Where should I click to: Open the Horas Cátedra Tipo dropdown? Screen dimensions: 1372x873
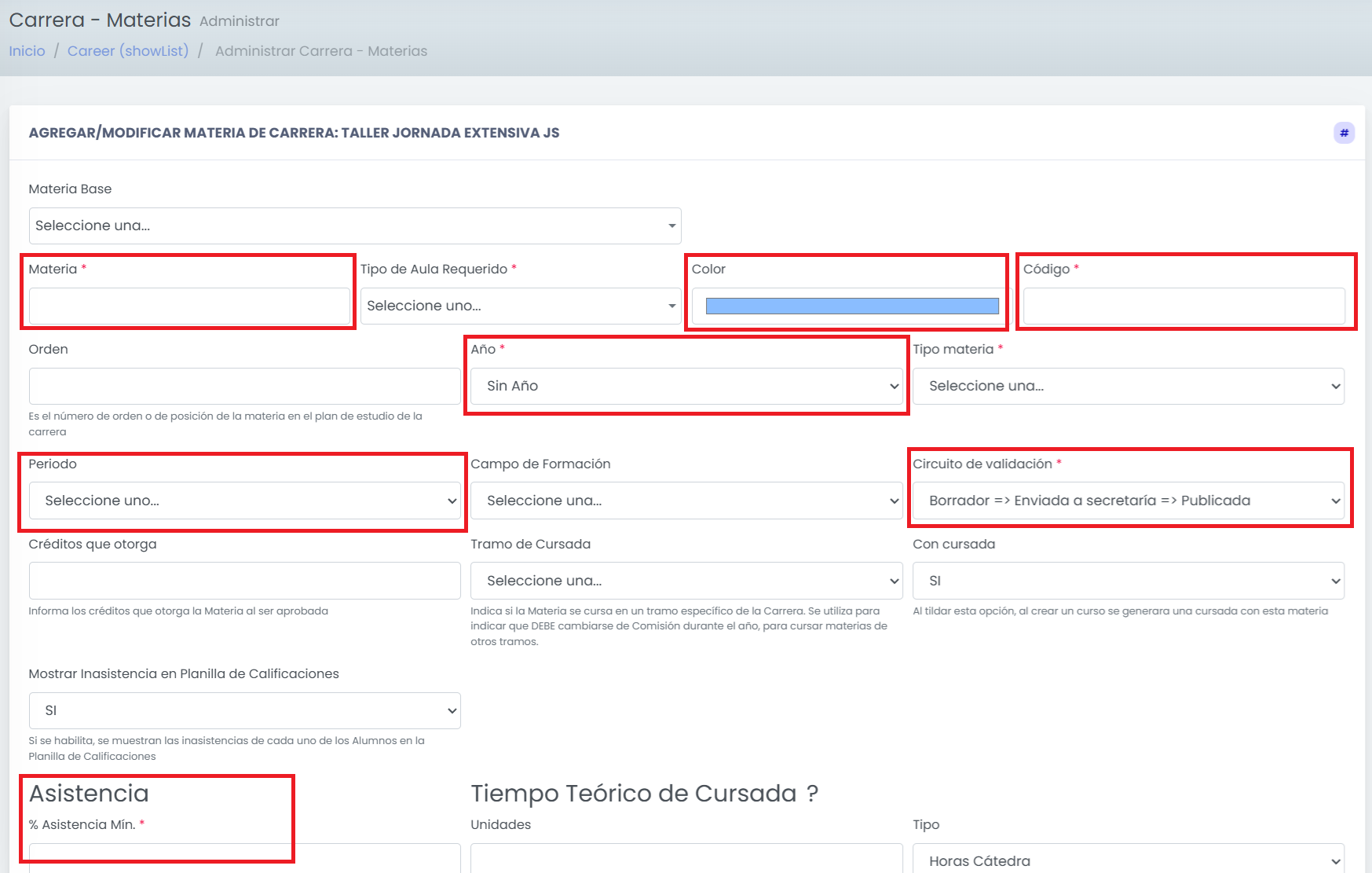[1129, 859]
